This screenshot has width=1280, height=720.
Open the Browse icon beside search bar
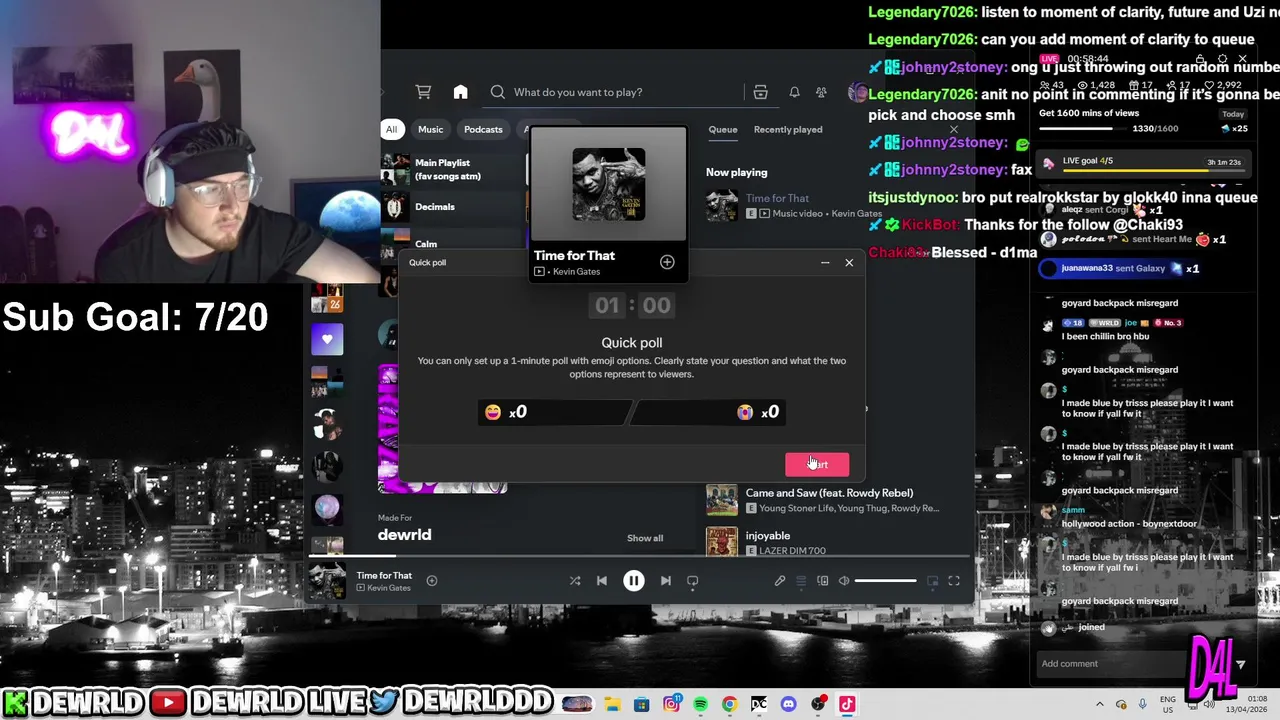pos(760,92)
